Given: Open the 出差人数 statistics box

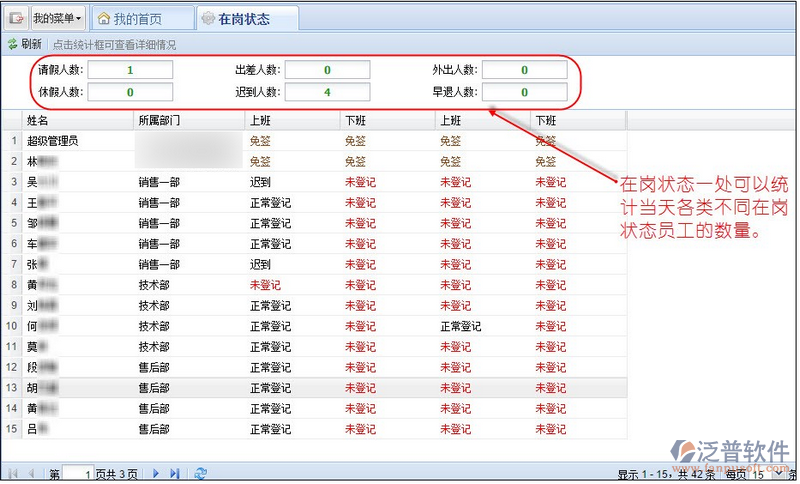Looking at the screenshot, I should point(327,70).
